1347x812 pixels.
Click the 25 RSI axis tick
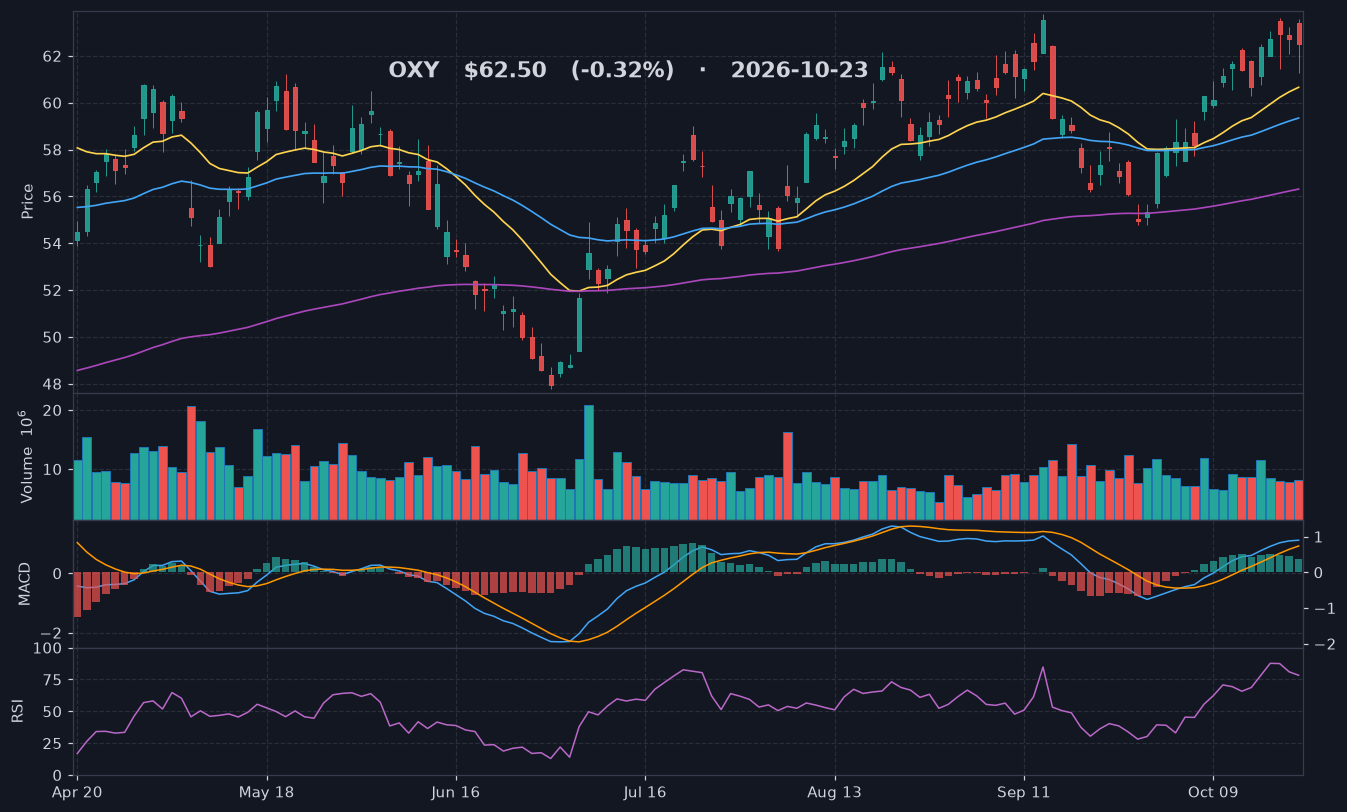55,744
